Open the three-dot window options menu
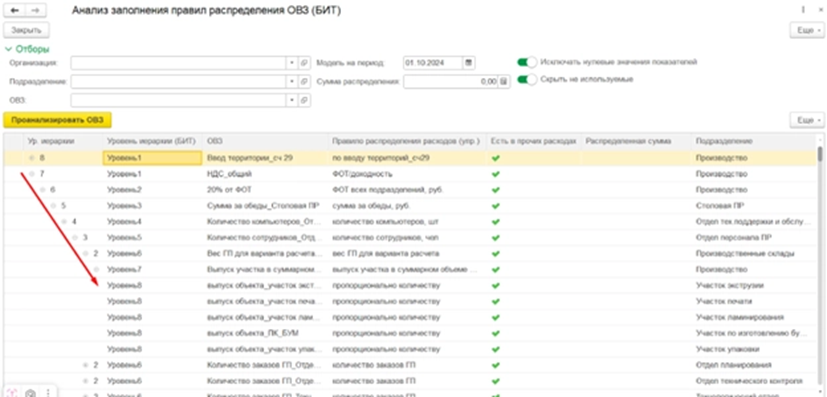This screenshot has width=827, height=397. click(x=803, y=9)
